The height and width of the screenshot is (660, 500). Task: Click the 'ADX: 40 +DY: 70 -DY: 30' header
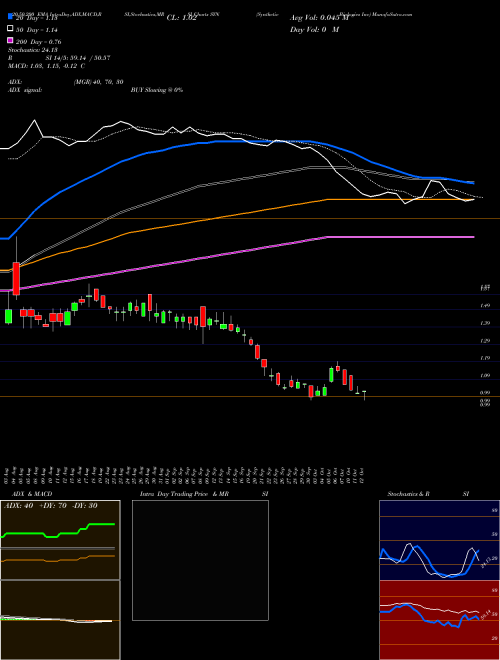[x=51, y=506]
